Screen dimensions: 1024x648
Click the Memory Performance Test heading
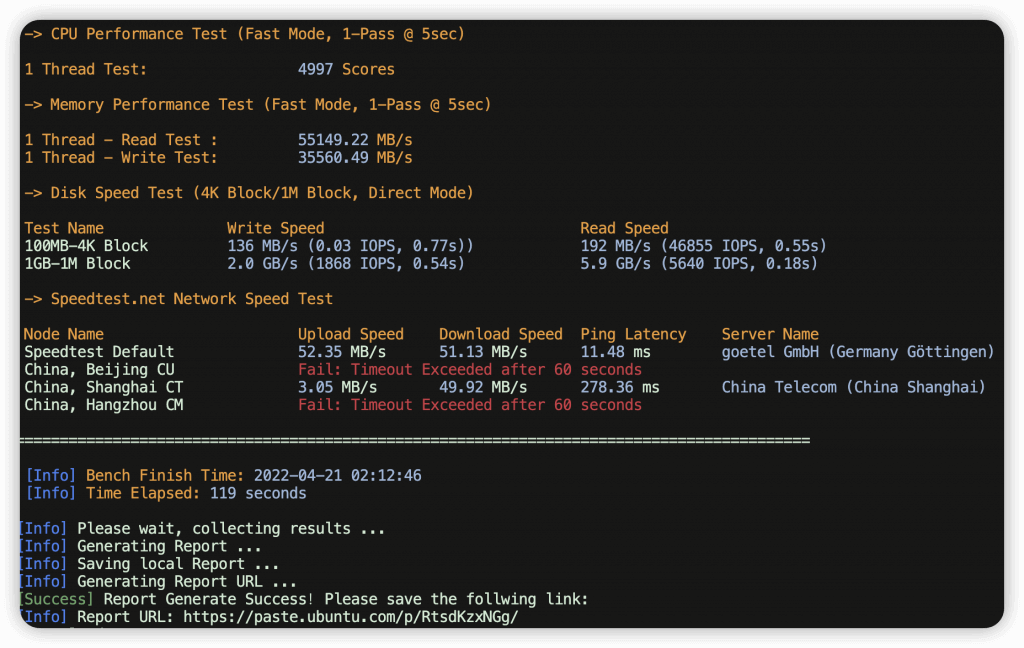coord(257,105)
